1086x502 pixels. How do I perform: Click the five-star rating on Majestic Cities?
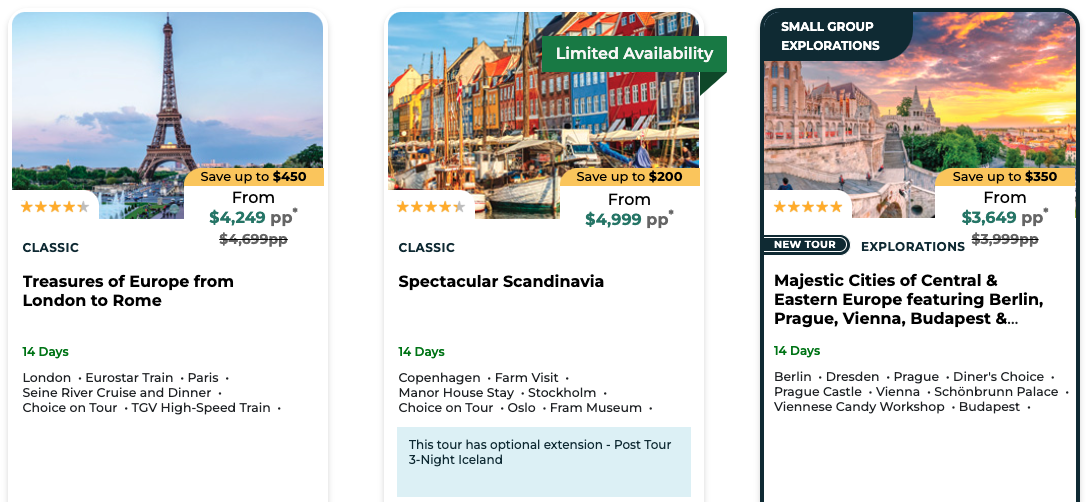(x=807, y=207)
